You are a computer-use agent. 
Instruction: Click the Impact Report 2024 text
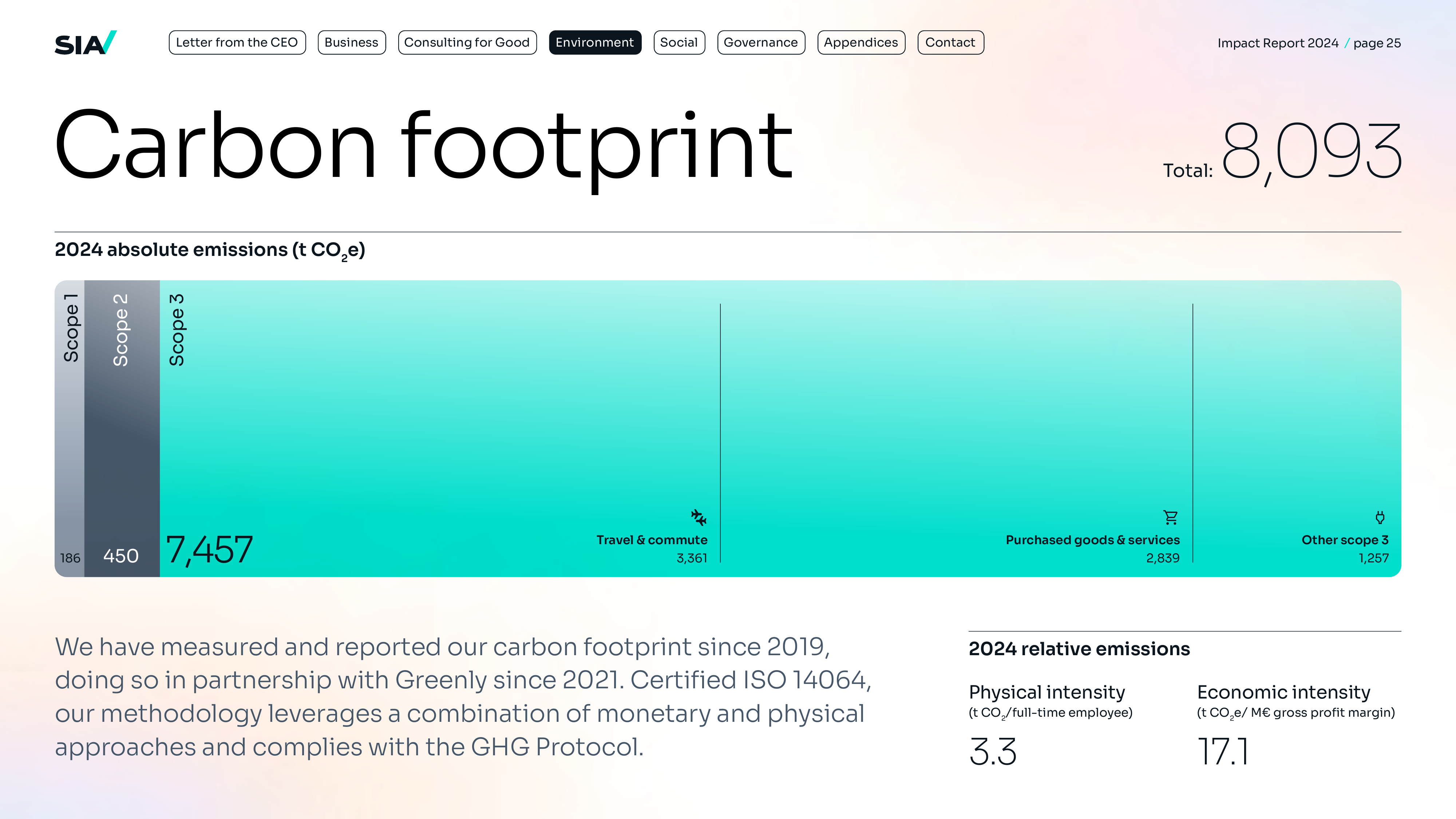1277,43
